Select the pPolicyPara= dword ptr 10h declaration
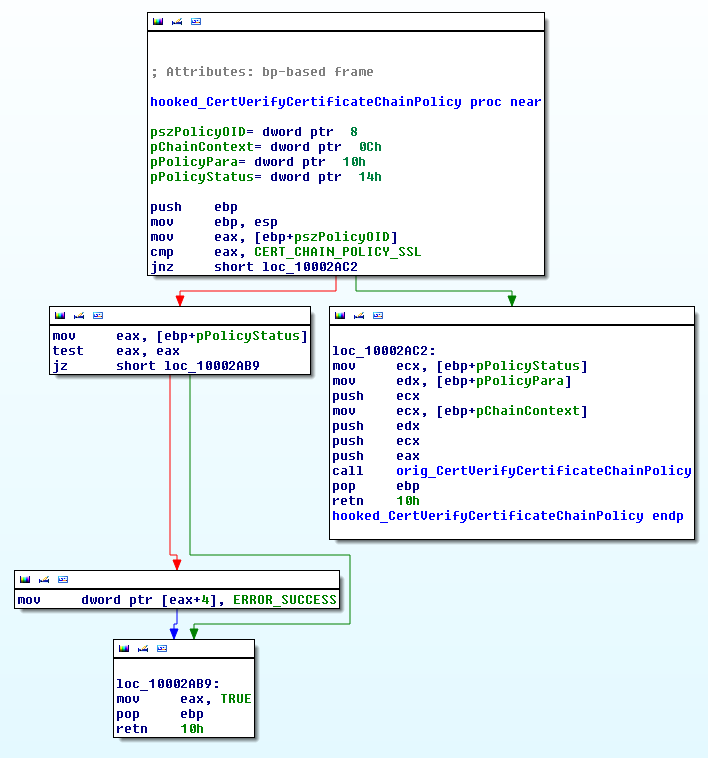Viewport: 708px width, 758px height. [258, 162]
